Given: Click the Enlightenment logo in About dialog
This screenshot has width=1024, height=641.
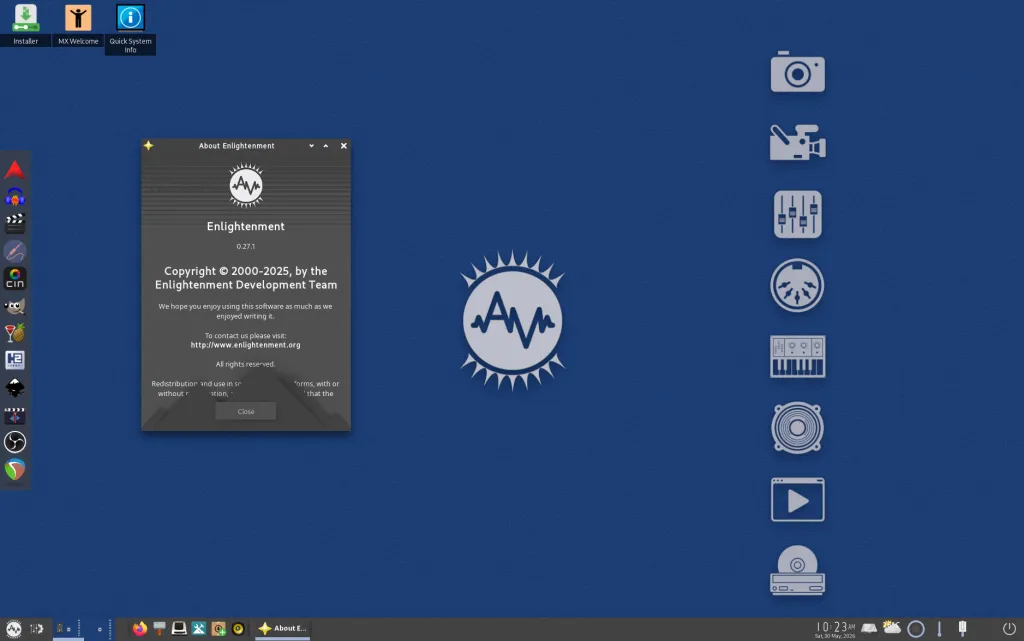Looking at the screenshot, I should (x=246, y=185).
